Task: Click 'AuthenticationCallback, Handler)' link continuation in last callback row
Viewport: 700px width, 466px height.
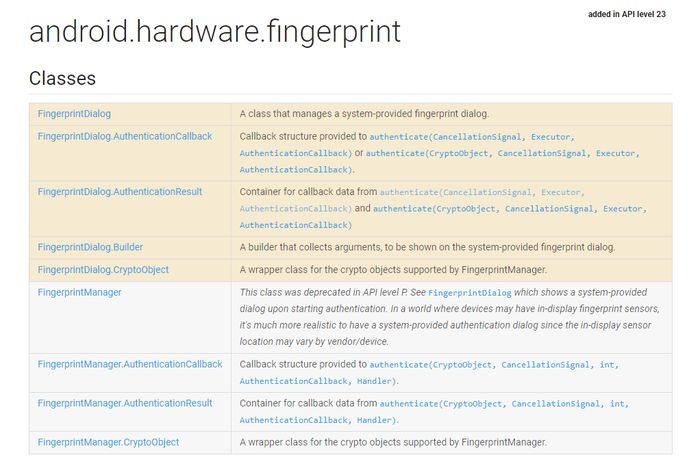Action: tap(318, 420)
